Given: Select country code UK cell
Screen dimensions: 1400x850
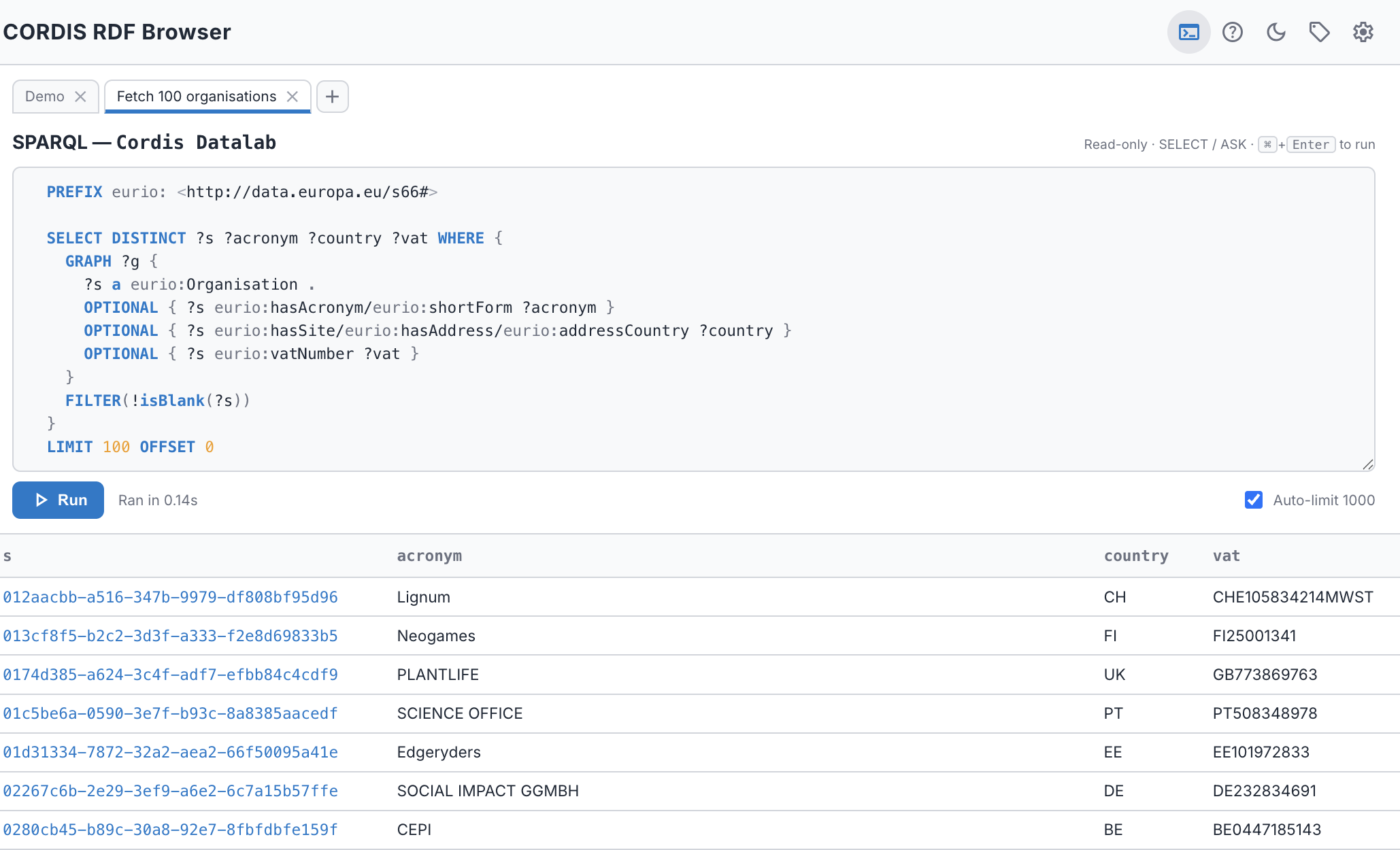Looking at the screenshot, I should coord(1114,675).
